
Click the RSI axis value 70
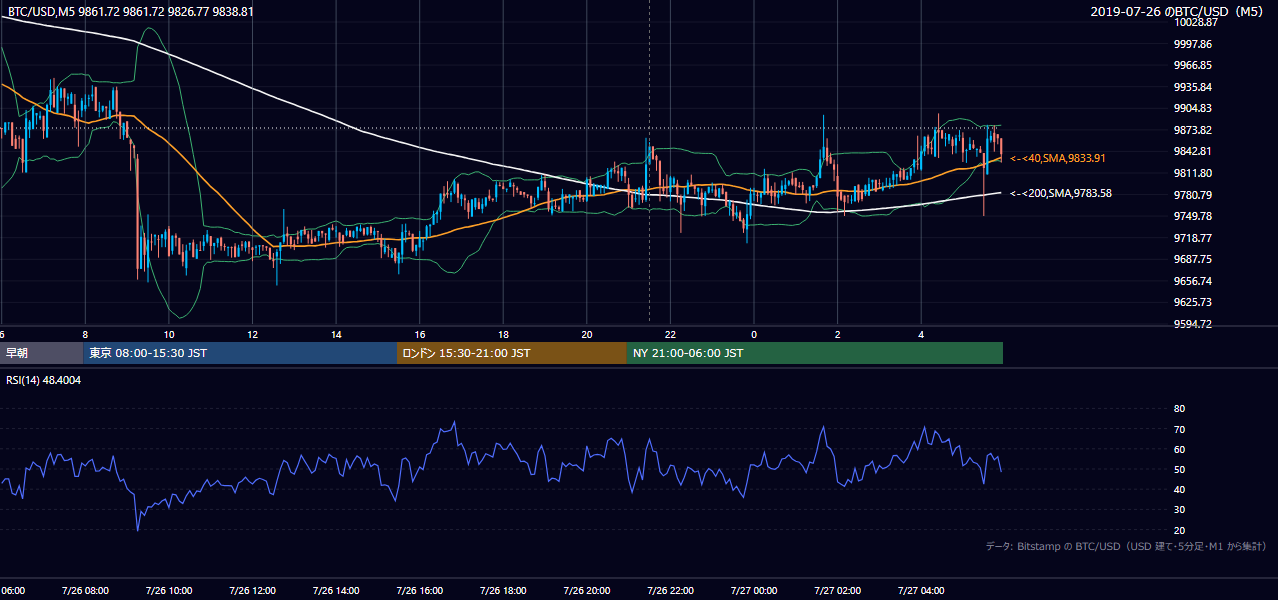tap(1179, 429)
